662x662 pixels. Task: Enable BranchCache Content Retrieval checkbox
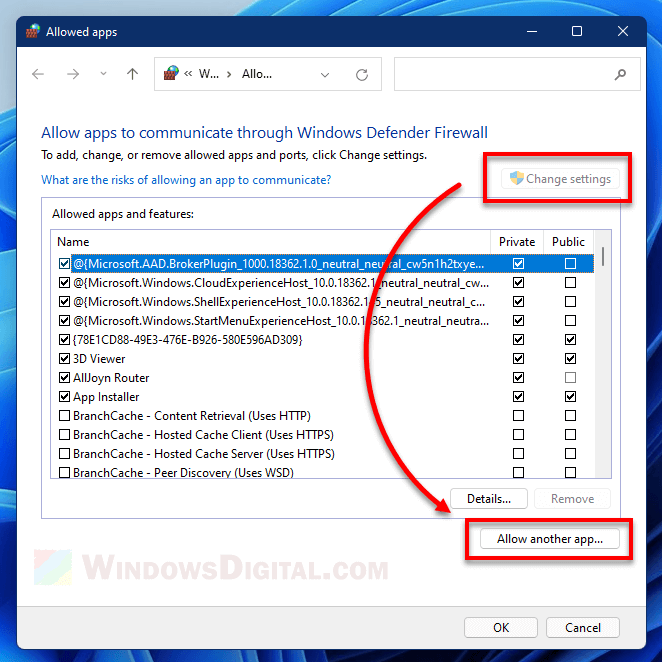pos(64,416)
